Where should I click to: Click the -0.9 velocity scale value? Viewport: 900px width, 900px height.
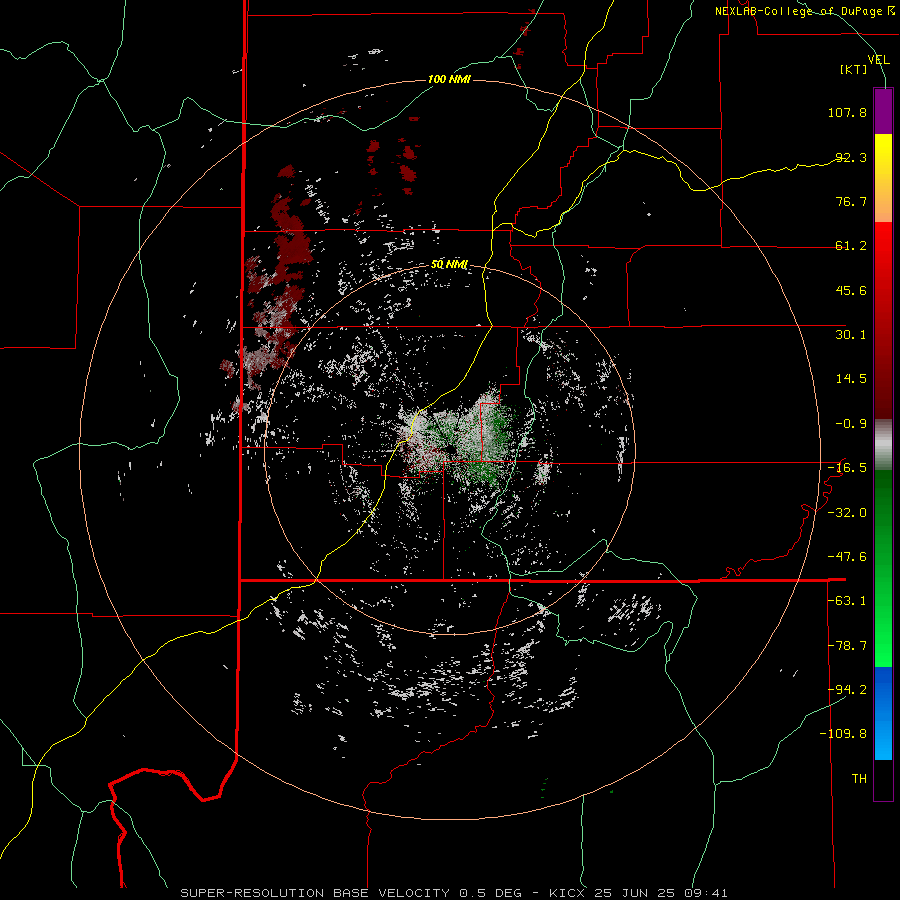pos(851,424)
